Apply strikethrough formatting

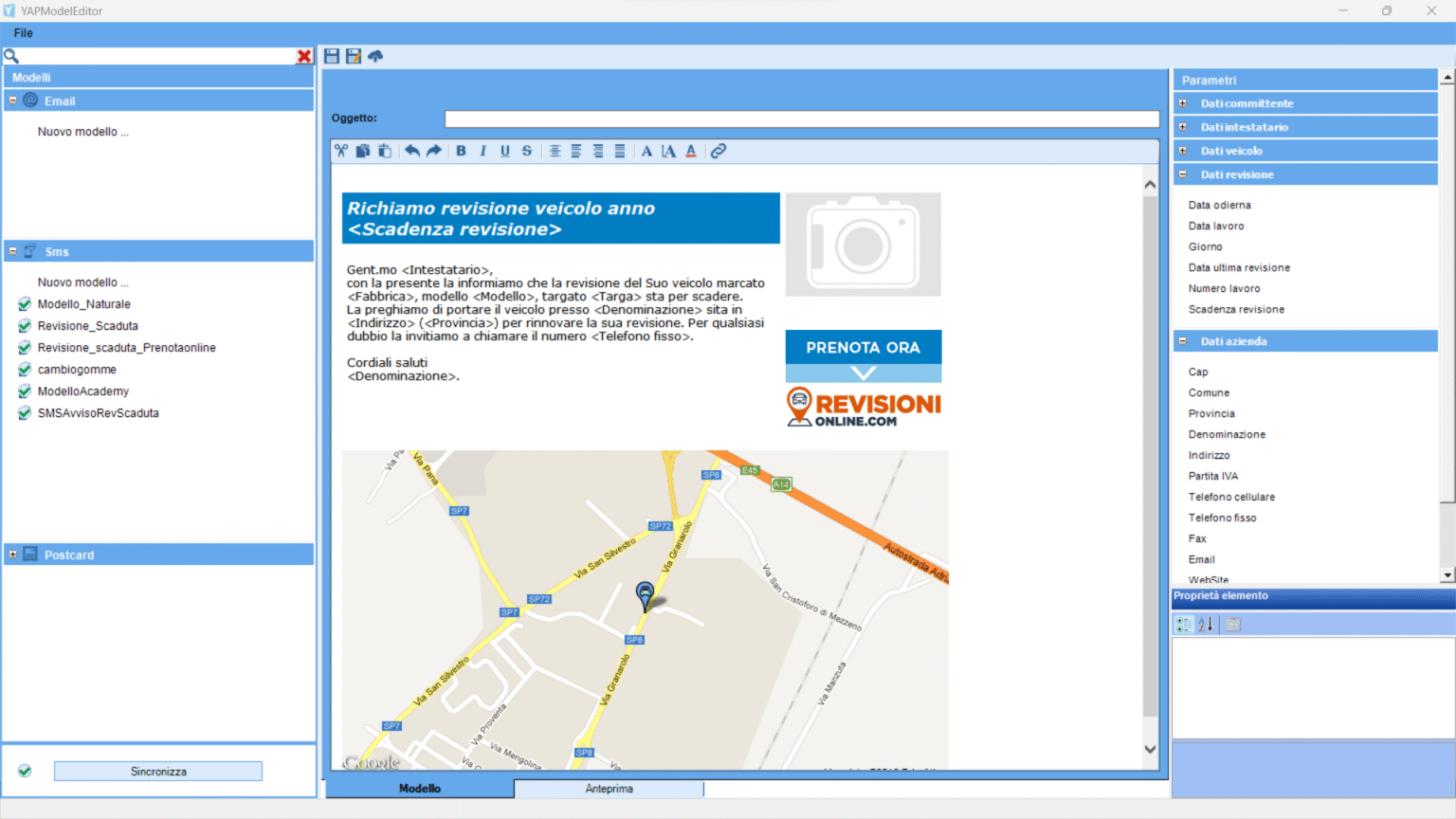click(527, 151)
